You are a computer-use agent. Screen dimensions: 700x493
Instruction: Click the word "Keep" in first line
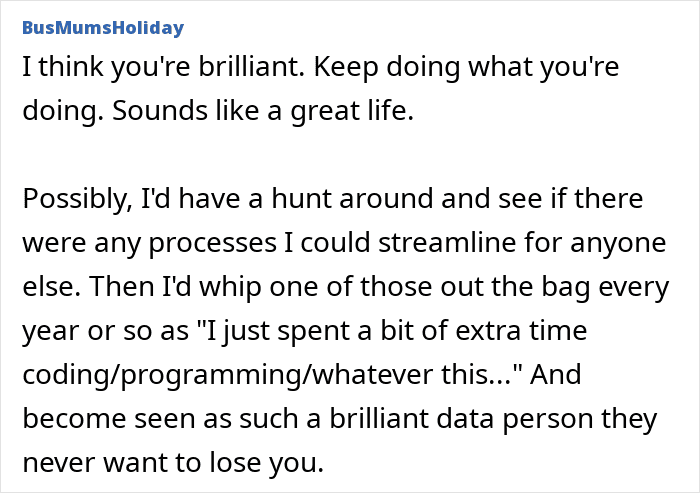coord(346,69)
